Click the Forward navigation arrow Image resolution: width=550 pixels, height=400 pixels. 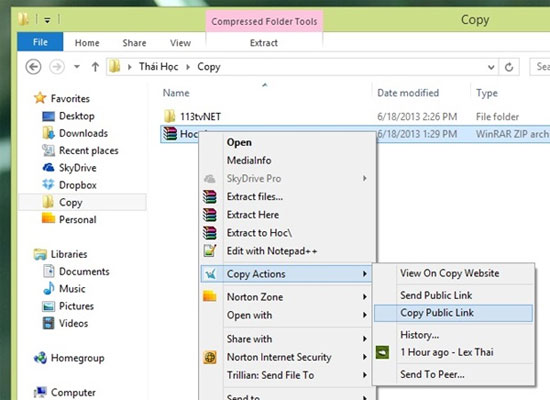57,67
